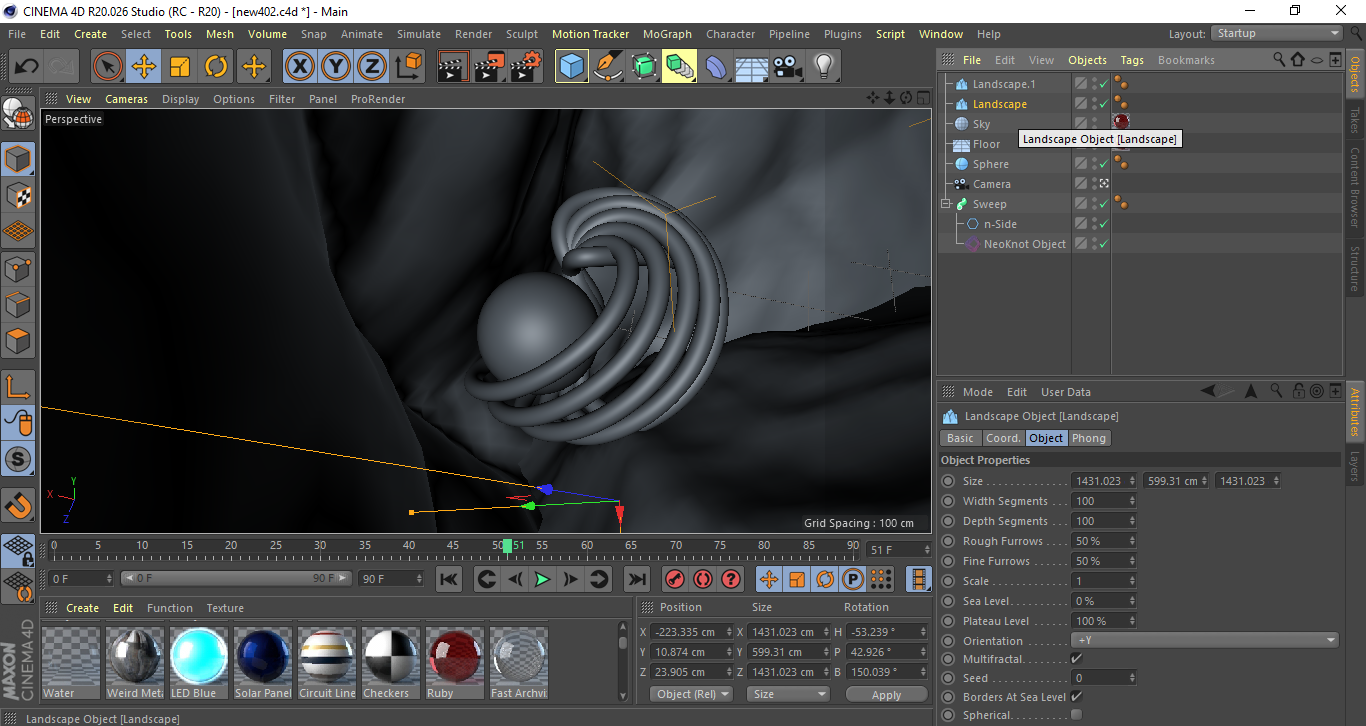The width and height of the screenshot is (1366, 726).
Task: Open the Spline Pen tool
Action: pos(608,67)
